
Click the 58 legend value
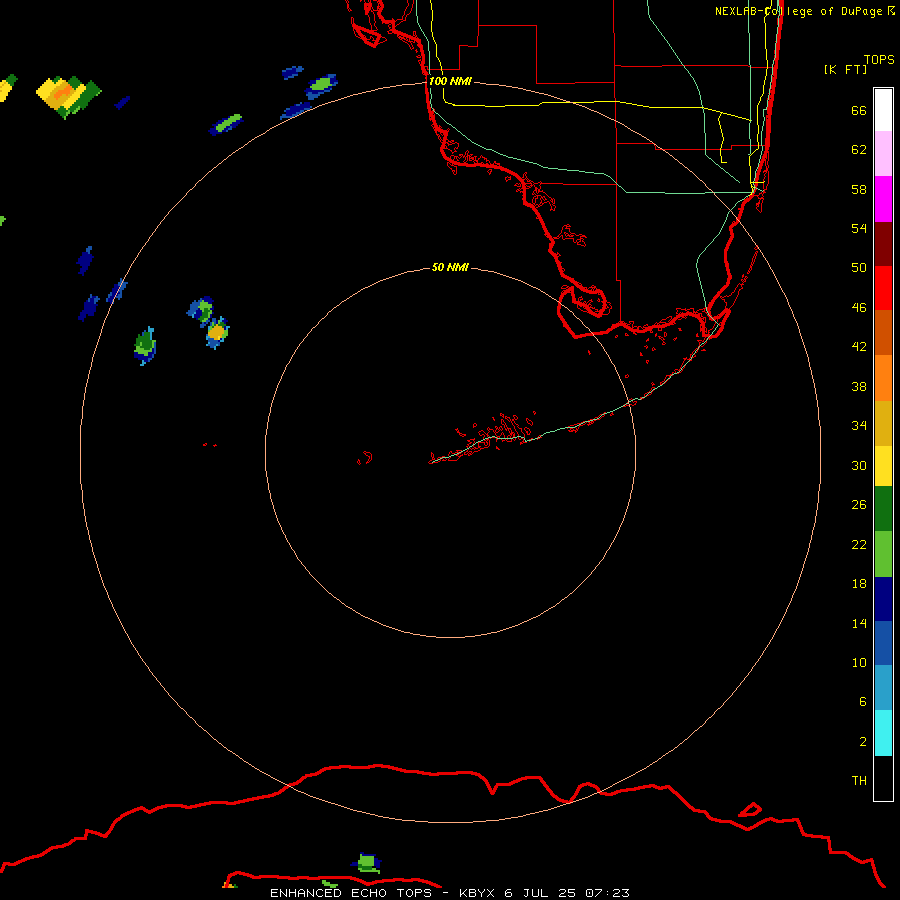coord(859,189)
